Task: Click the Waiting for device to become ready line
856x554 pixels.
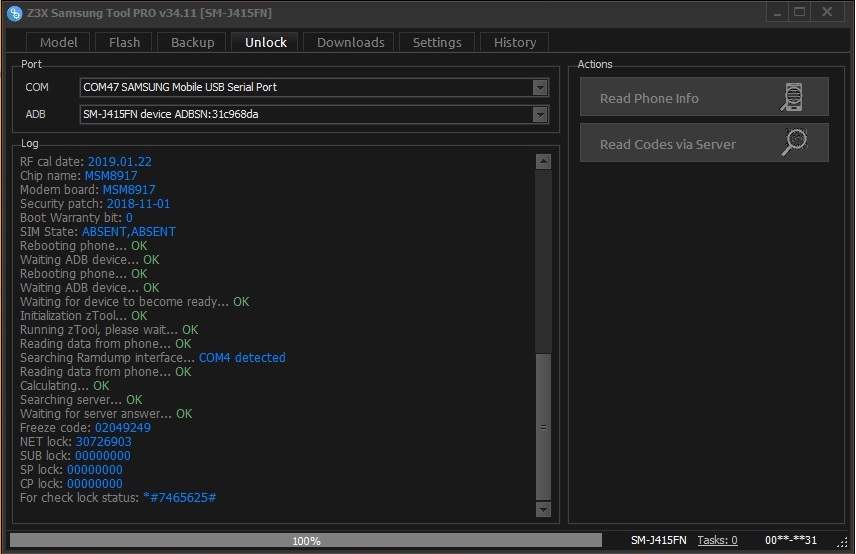Action: (134, 302)
